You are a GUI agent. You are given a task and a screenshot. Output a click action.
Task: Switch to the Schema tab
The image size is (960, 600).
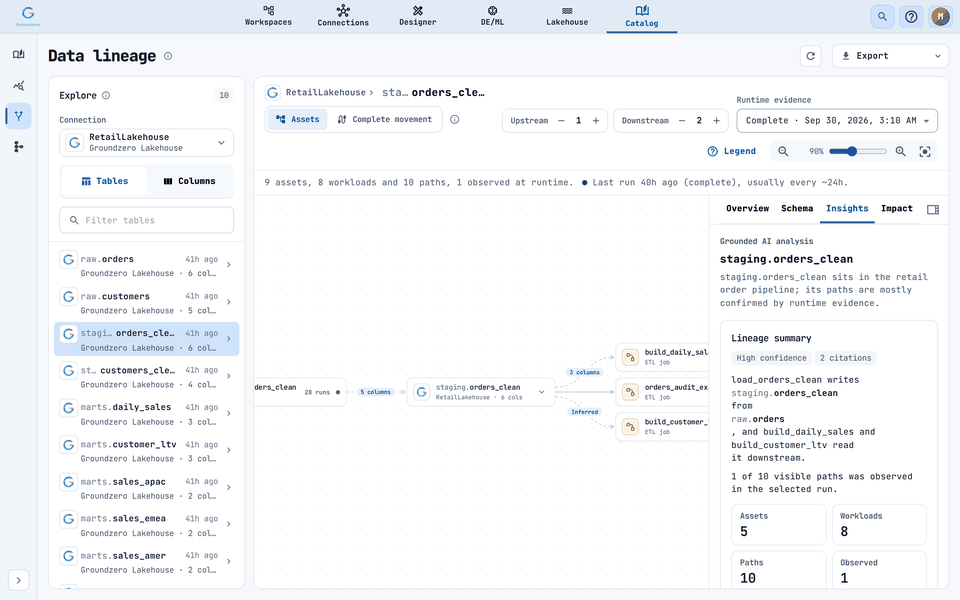click(797, 209)
